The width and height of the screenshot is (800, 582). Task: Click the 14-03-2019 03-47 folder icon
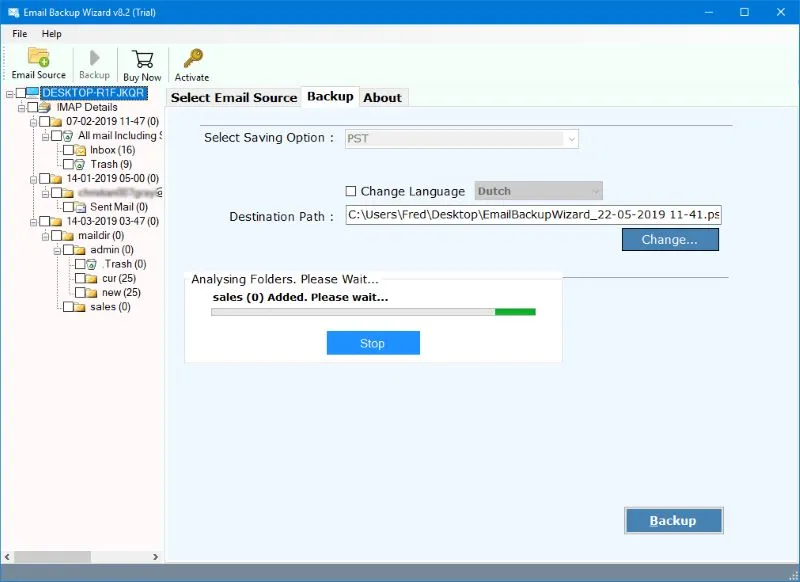(56, 221)
